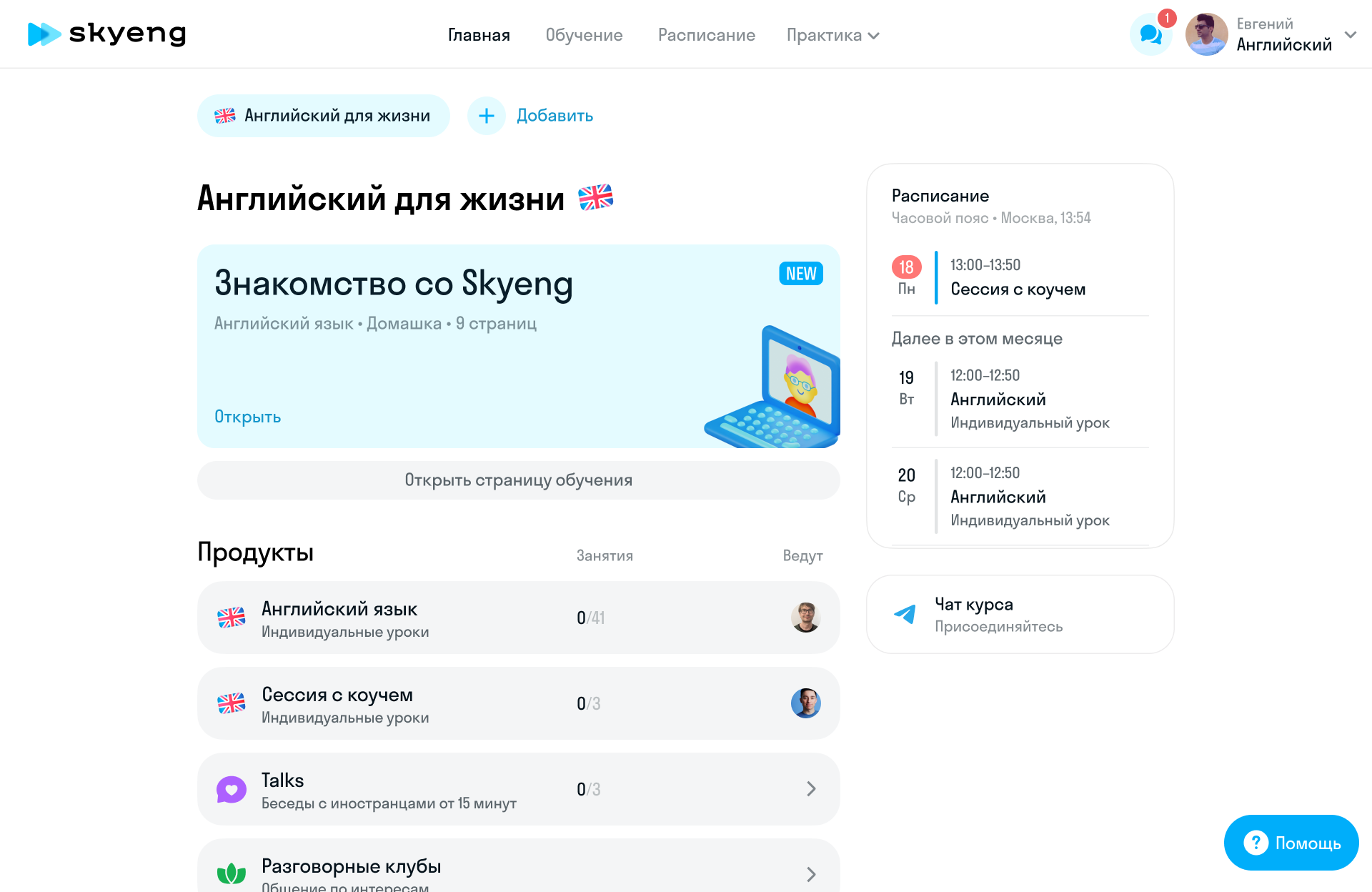Screen dimensions: 1372x892
Task: Click the blue plus icon next to Добавить
Action: [487, 116]
